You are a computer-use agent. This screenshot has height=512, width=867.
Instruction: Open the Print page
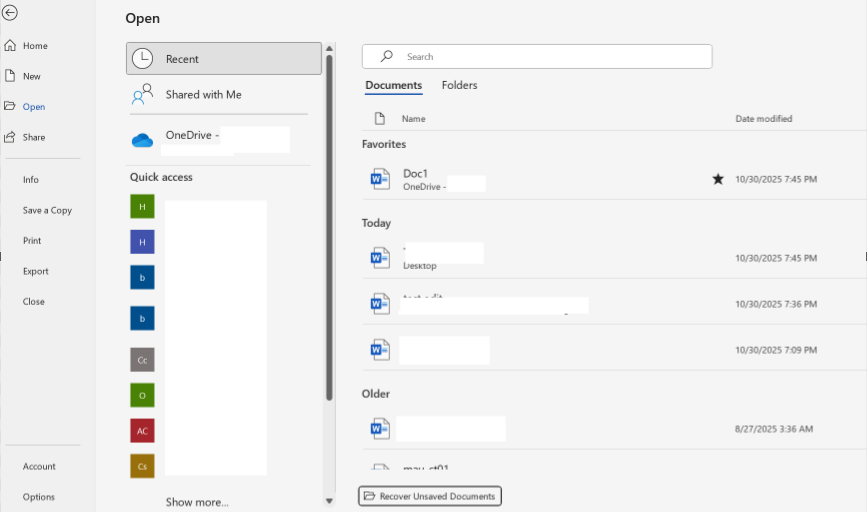32,241
